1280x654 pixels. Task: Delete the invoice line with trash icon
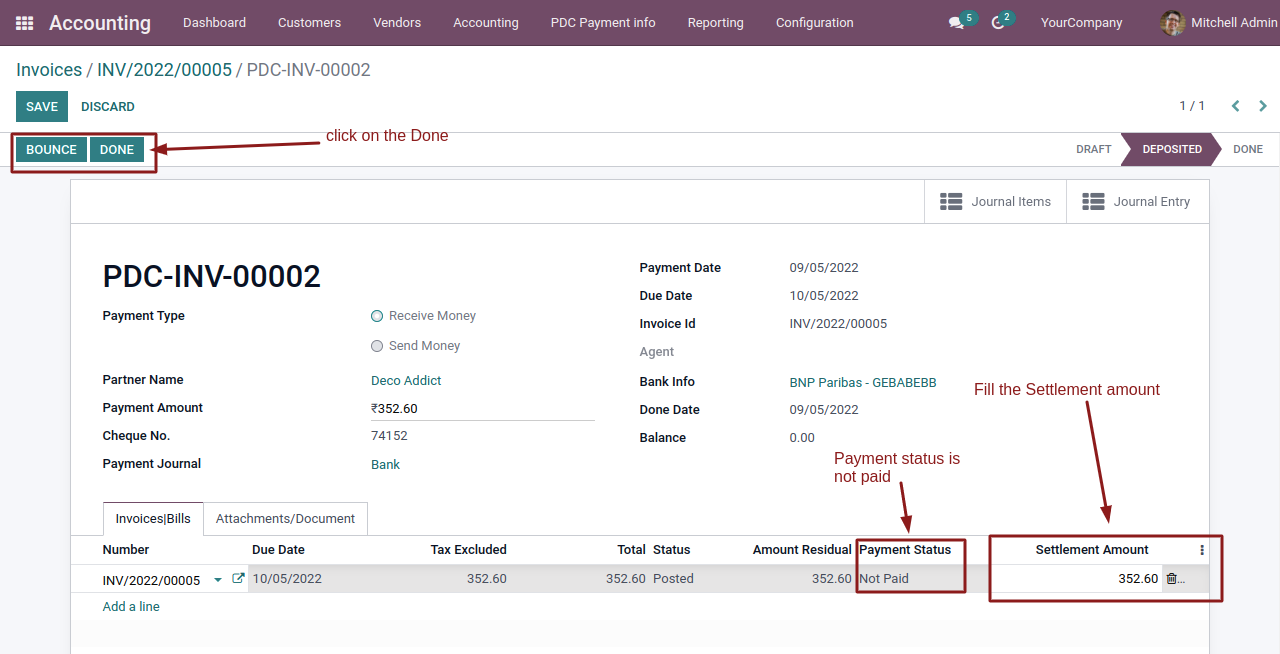tap(1171, 578)
